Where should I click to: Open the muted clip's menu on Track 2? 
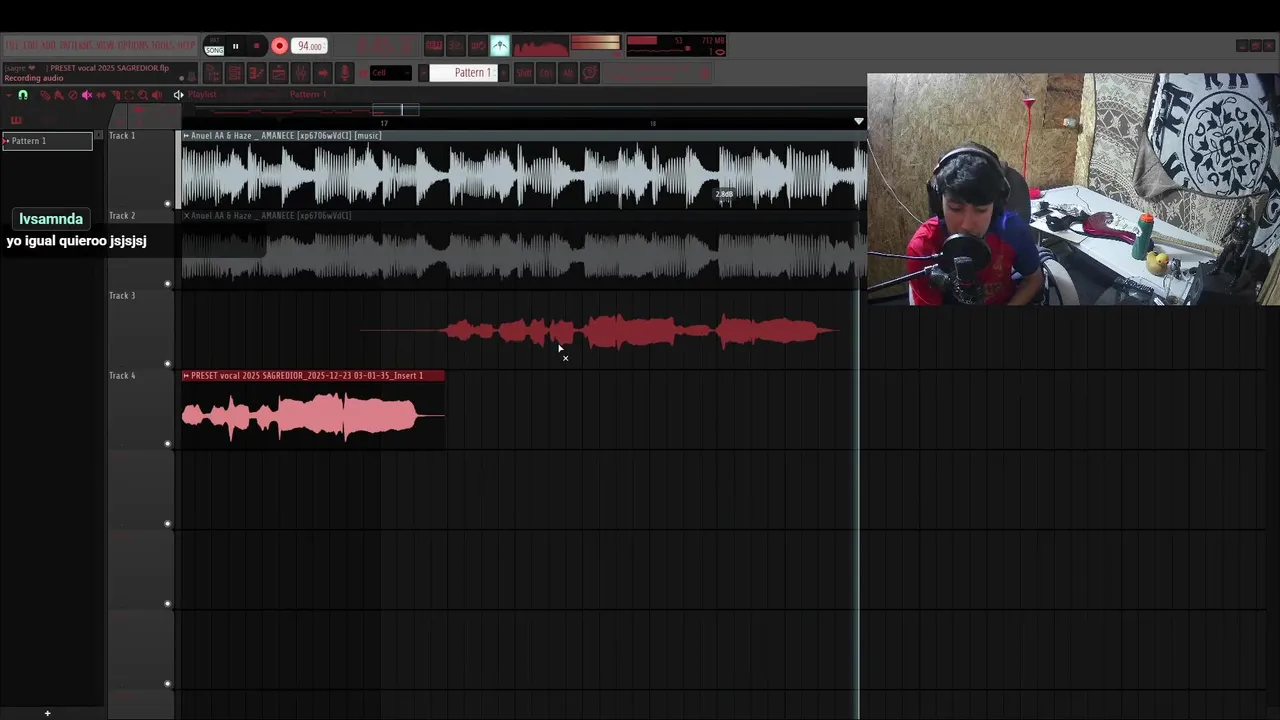click(186, 215)
